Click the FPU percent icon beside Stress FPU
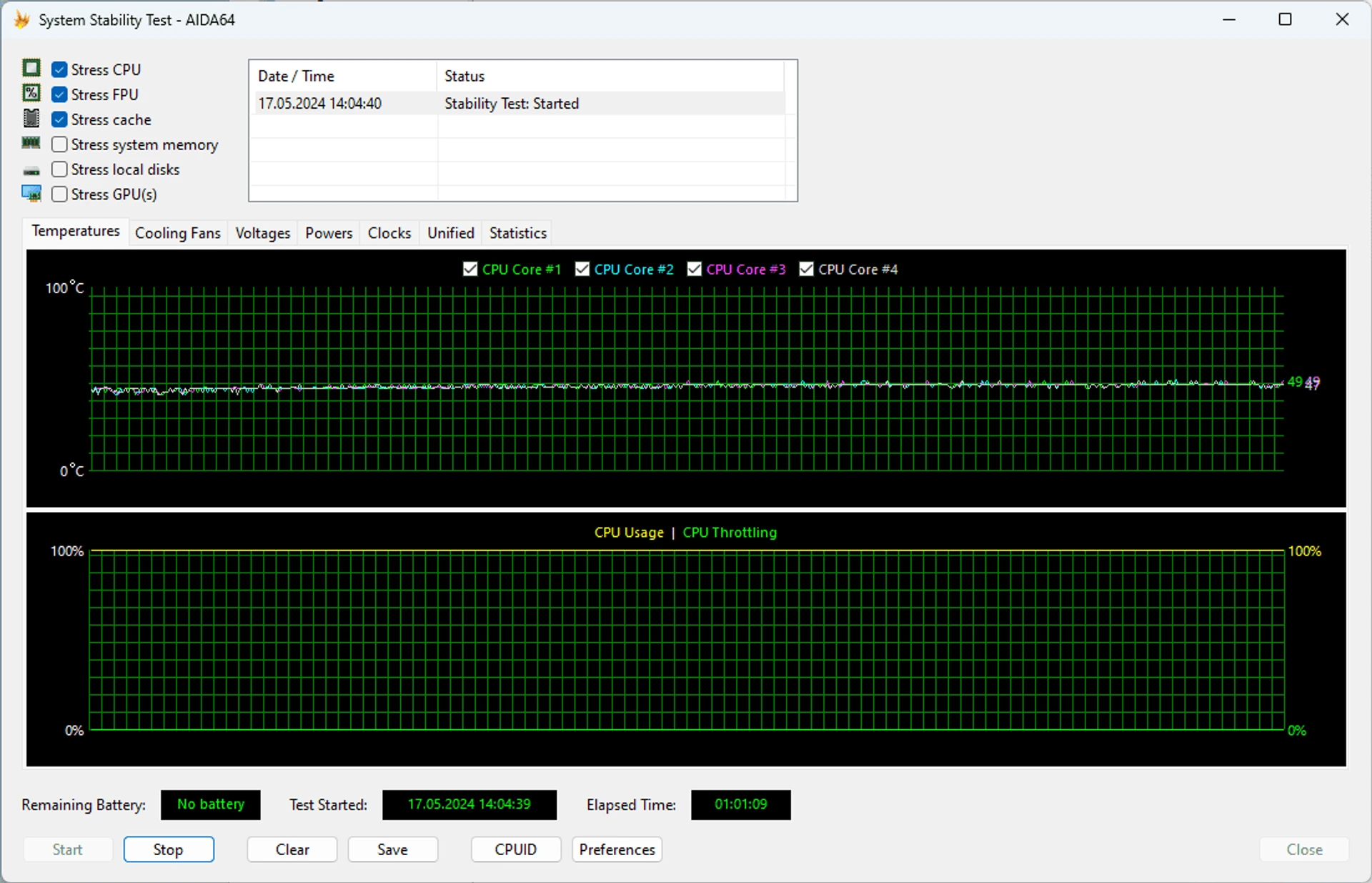The image size is (1372, 883). 31,94
